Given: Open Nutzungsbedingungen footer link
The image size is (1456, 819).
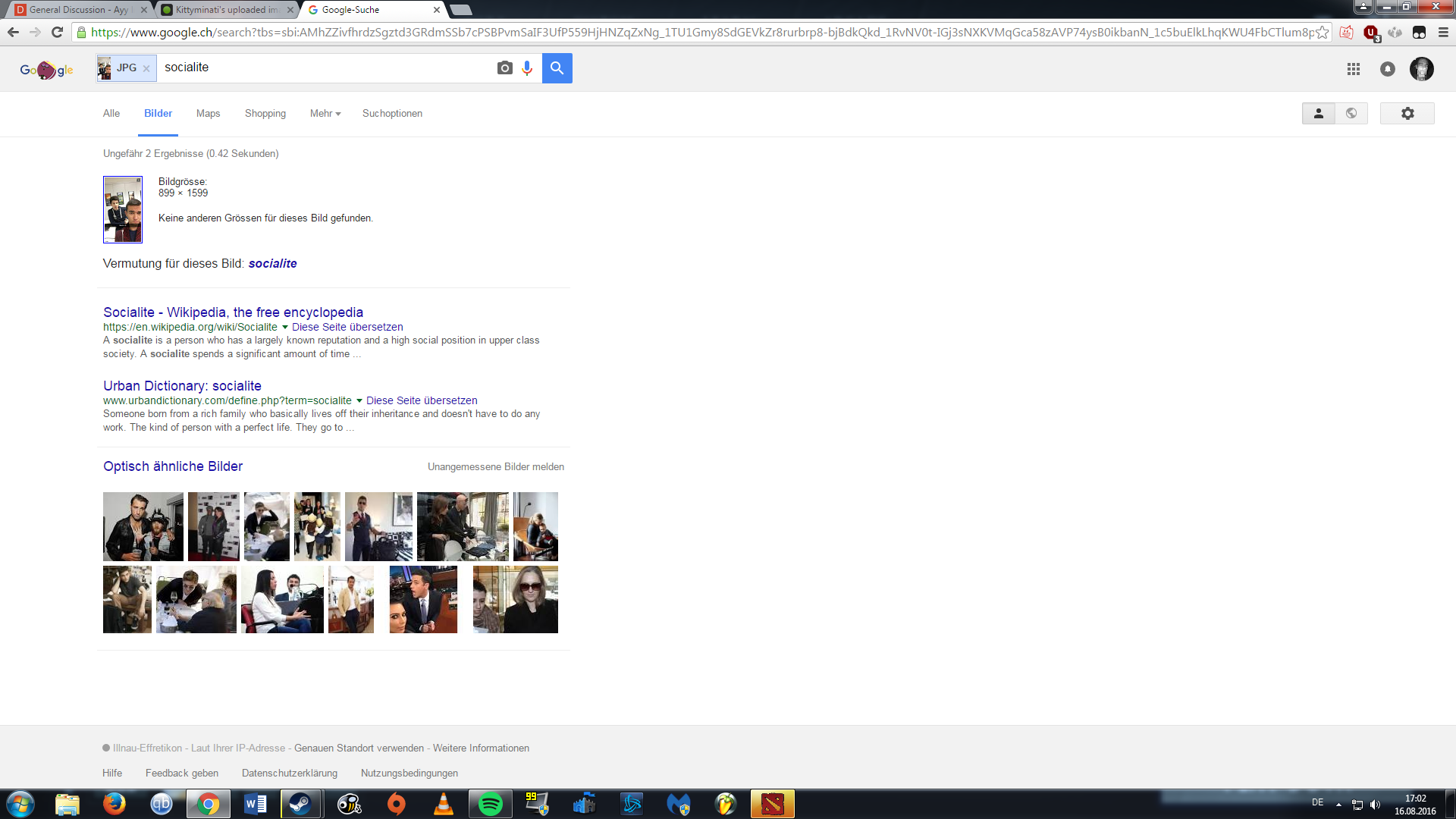Looking at the screenshot, I should click(x=409, y=773).
